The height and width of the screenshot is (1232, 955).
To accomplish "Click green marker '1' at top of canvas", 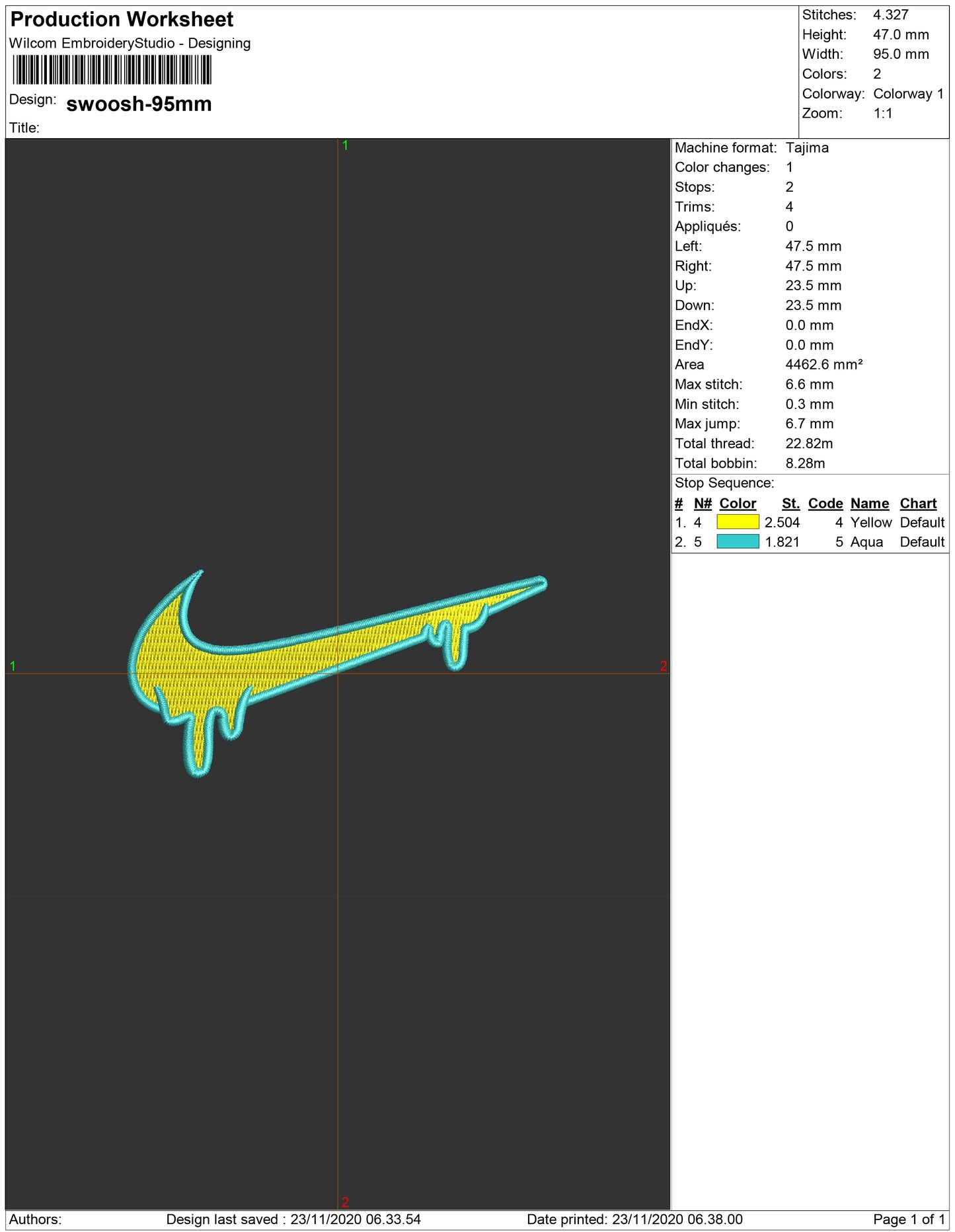I will (x=345, y=145).
